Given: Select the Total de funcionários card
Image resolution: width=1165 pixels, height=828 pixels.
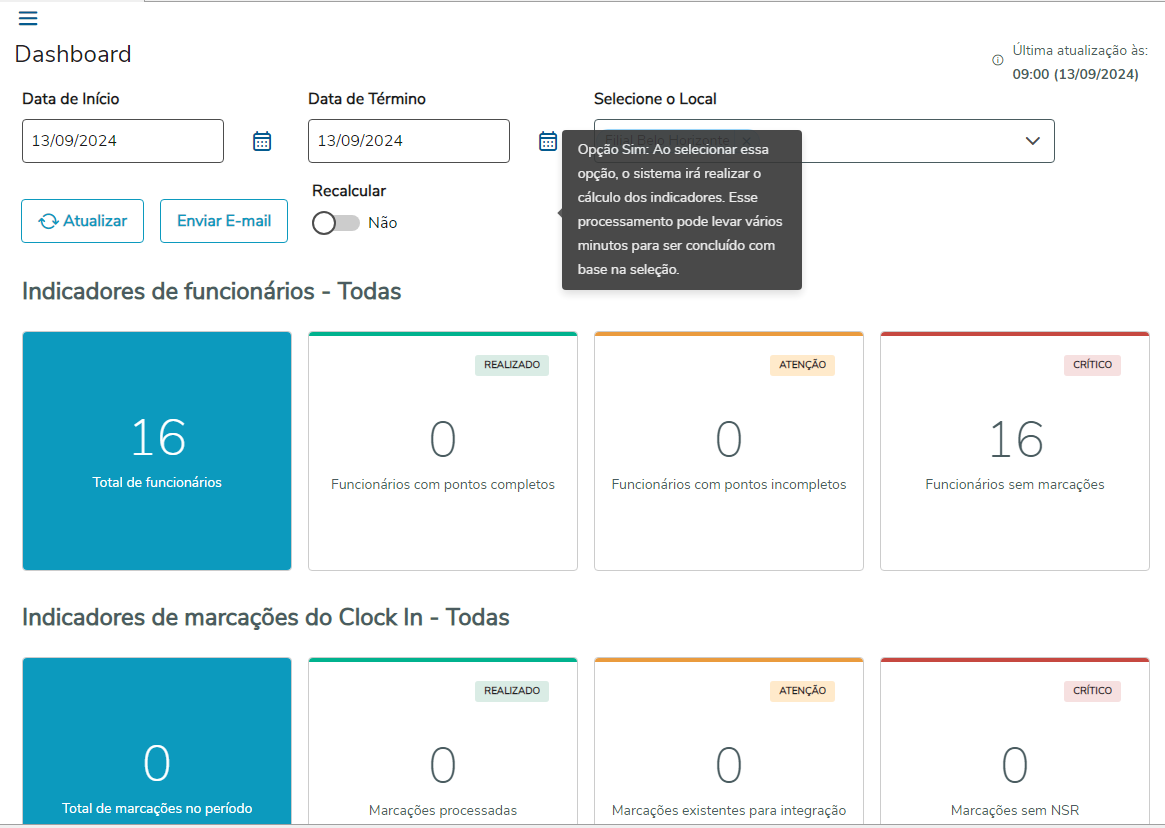Looking at the screenshot, I should (157, 451).
